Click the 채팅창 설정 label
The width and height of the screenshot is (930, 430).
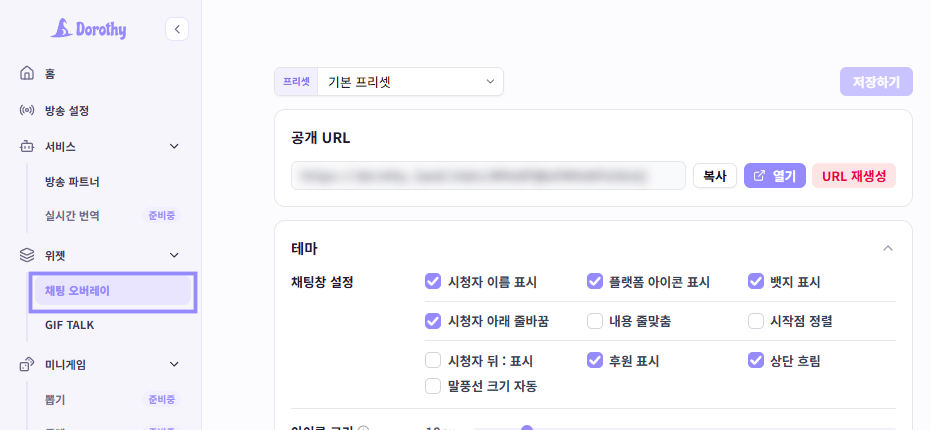pyautogui.click(x=323, y=282)
